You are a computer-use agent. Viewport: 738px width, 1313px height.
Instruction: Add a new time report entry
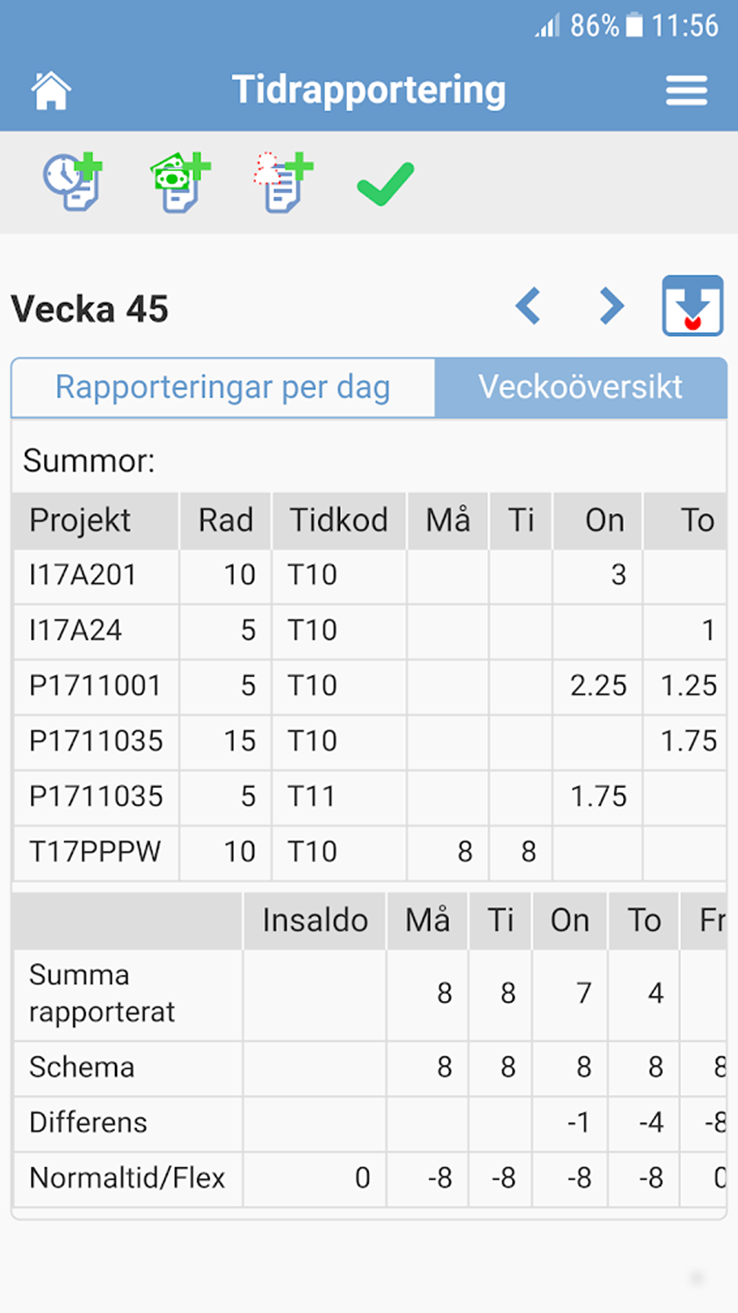click(73, 182)
